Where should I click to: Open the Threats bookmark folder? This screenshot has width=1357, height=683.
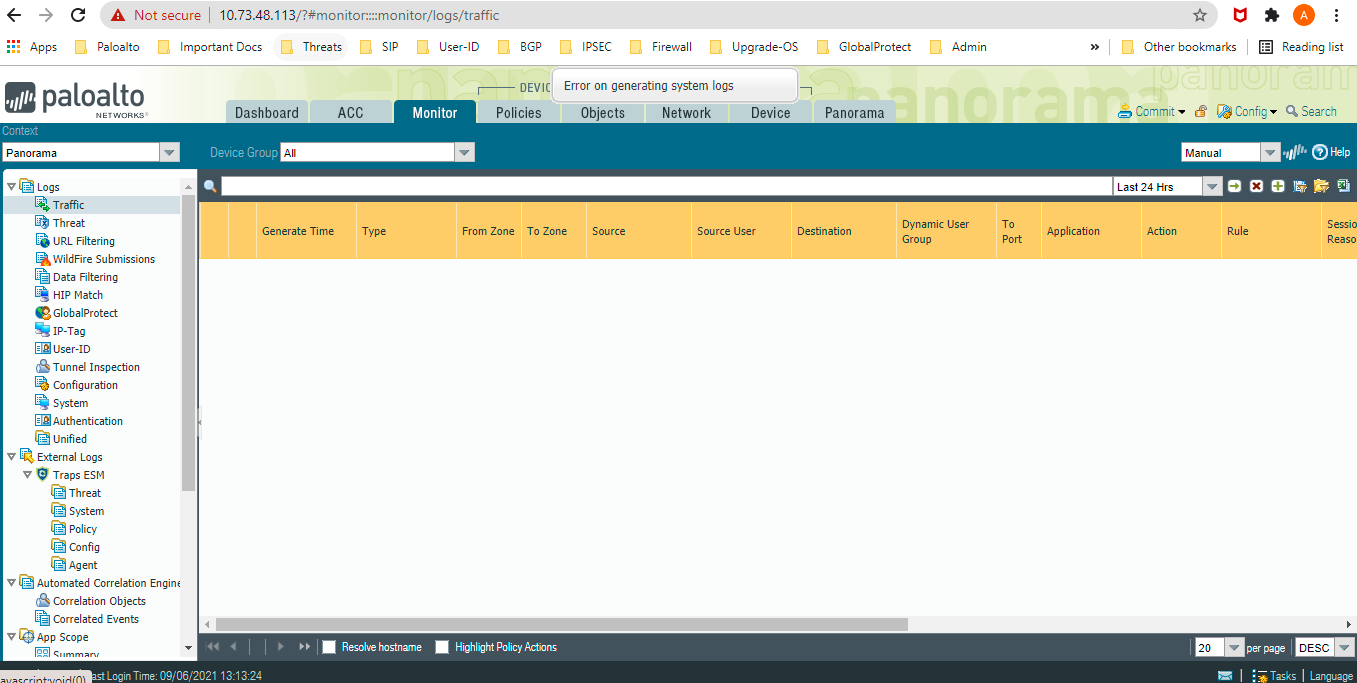click(311, 47)
